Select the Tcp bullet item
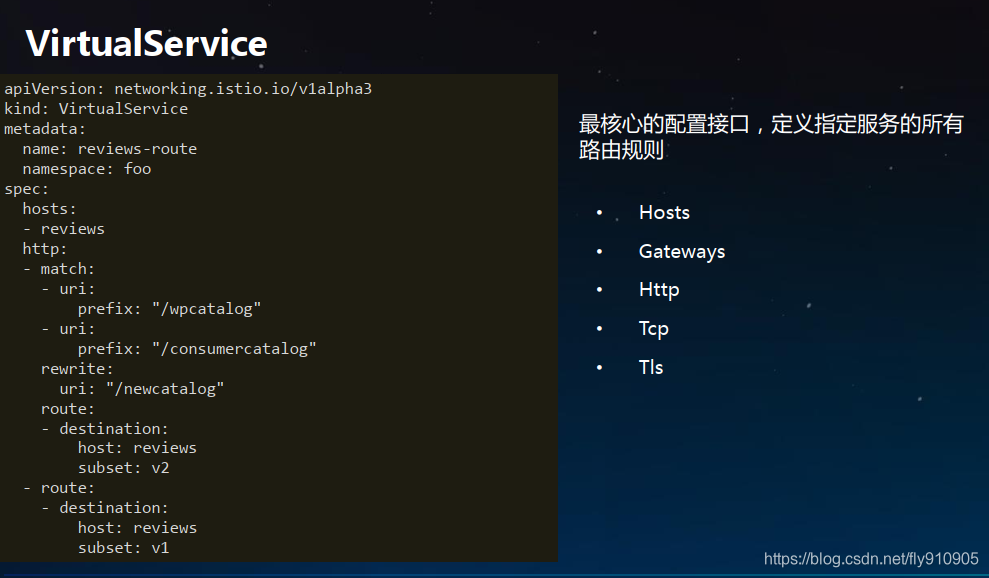The width and height of the screenshot is (989, 578). [653, 328]
